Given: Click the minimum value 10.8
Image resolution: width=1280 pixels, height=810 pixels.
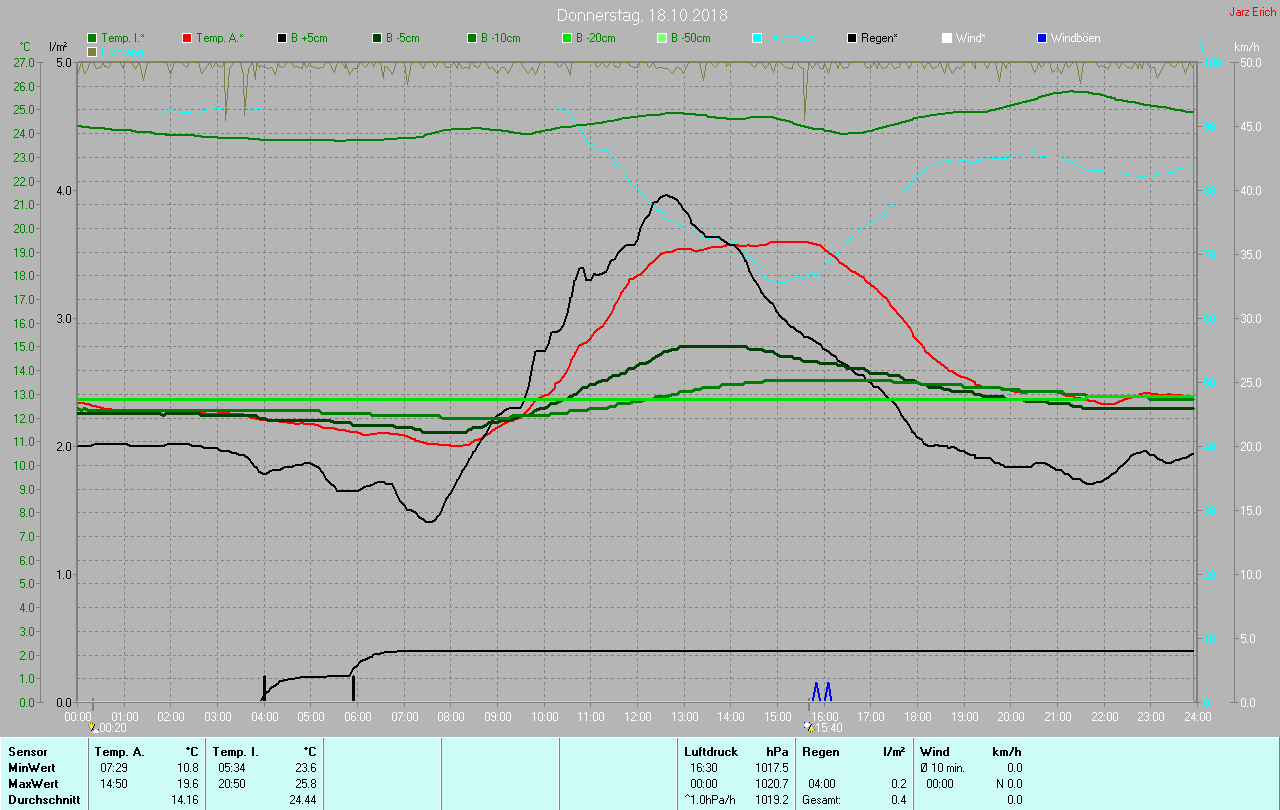Looking at the screenshot, I should click(x=187, y=768).
